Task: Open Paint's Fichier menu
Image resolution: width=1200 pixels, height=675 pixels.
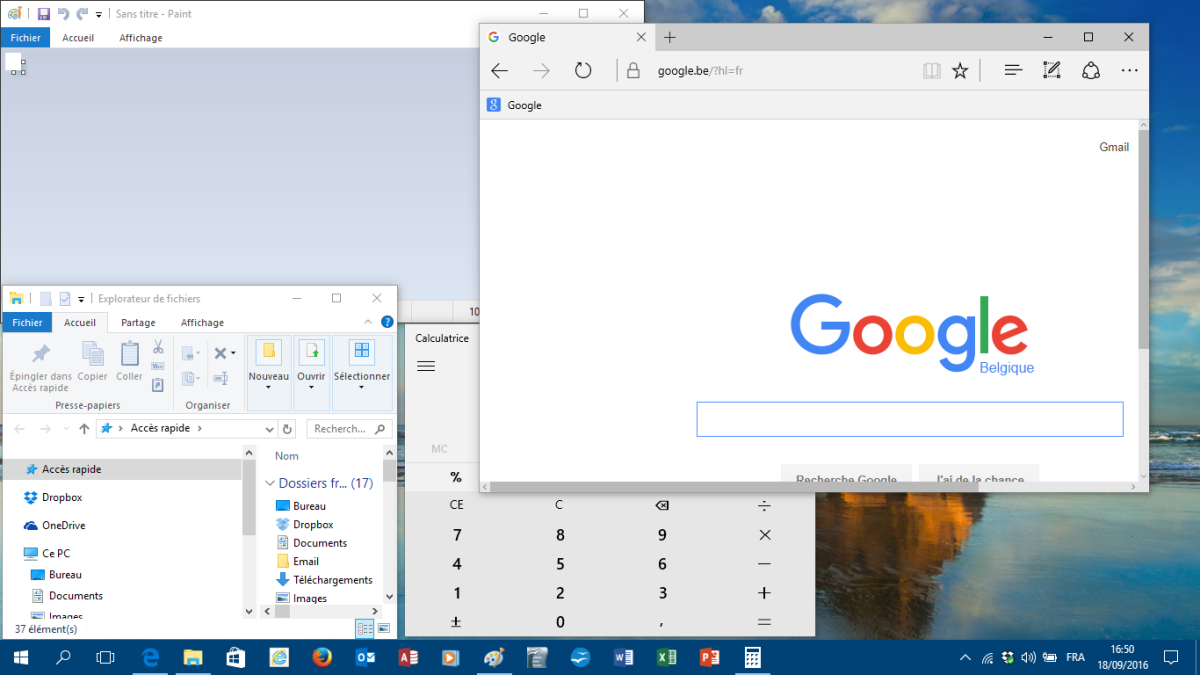Action: (x=25, y=38)
